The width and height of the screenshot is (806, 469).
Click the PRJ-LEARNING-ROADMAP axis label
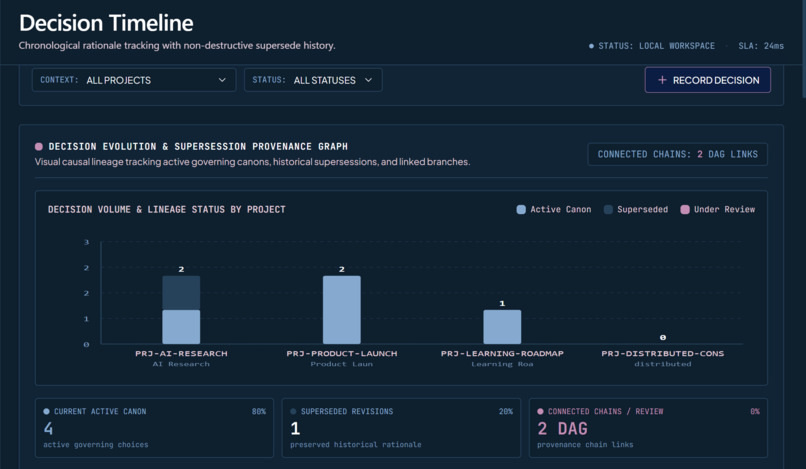click(502, 353)
